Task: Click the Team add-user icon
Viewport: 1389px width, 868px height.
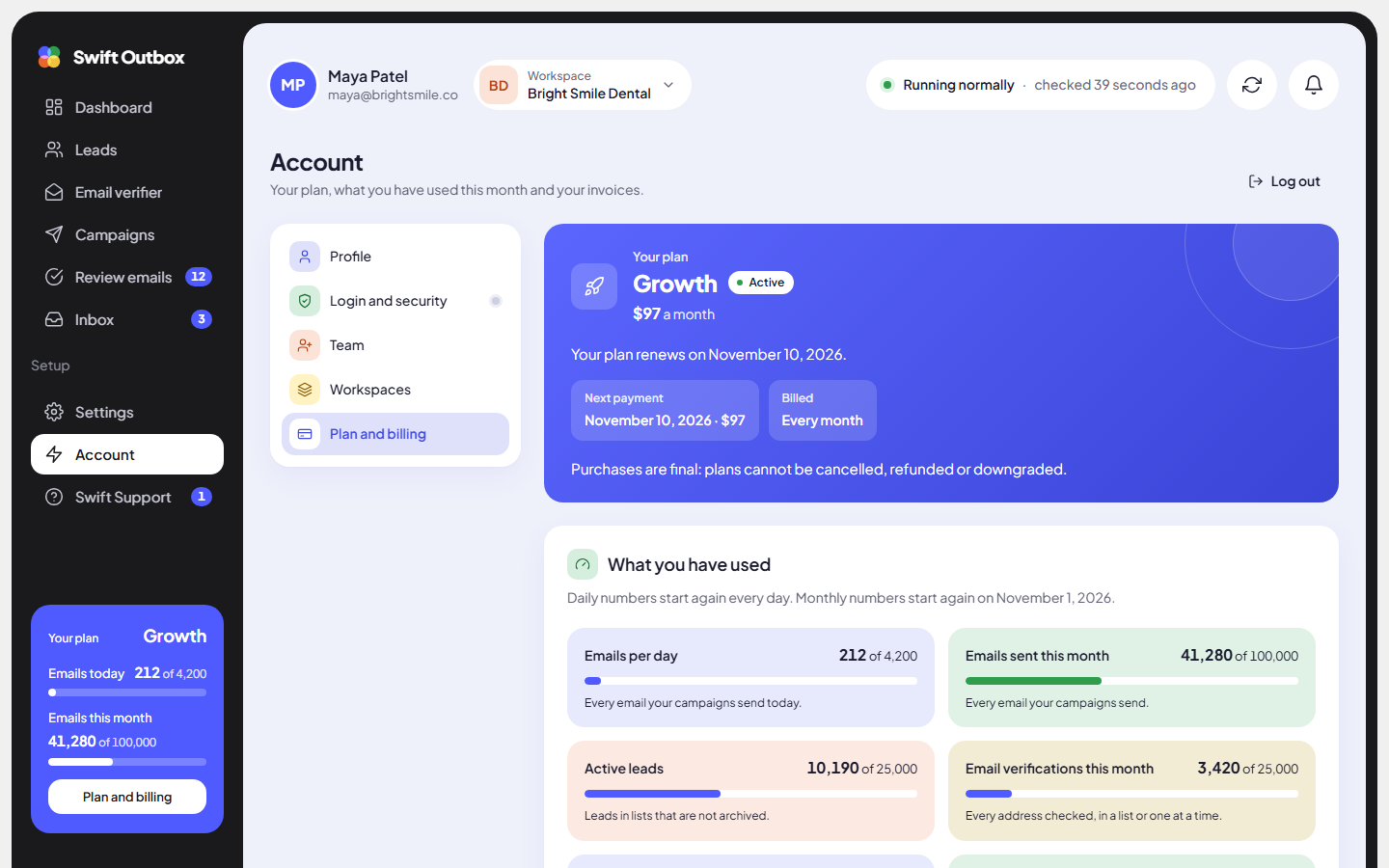Action: 305,345
